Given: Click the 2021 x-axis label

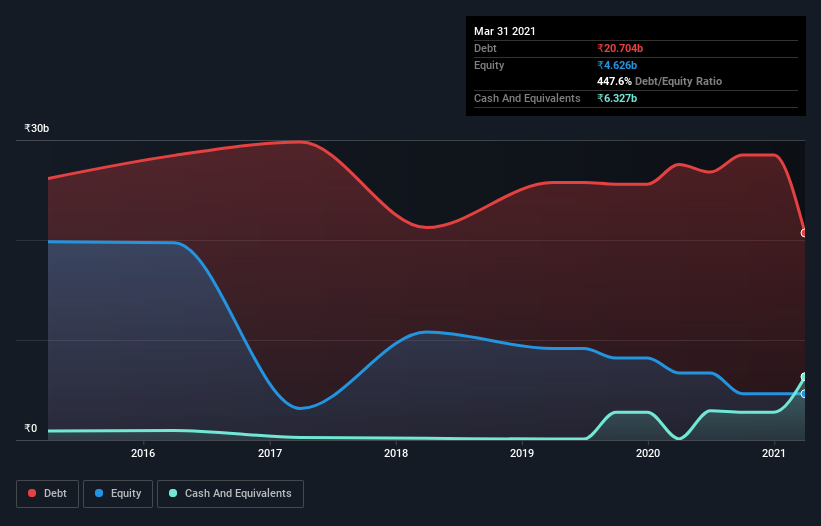Looking at the screenshot, I should (x=774, y=453).
